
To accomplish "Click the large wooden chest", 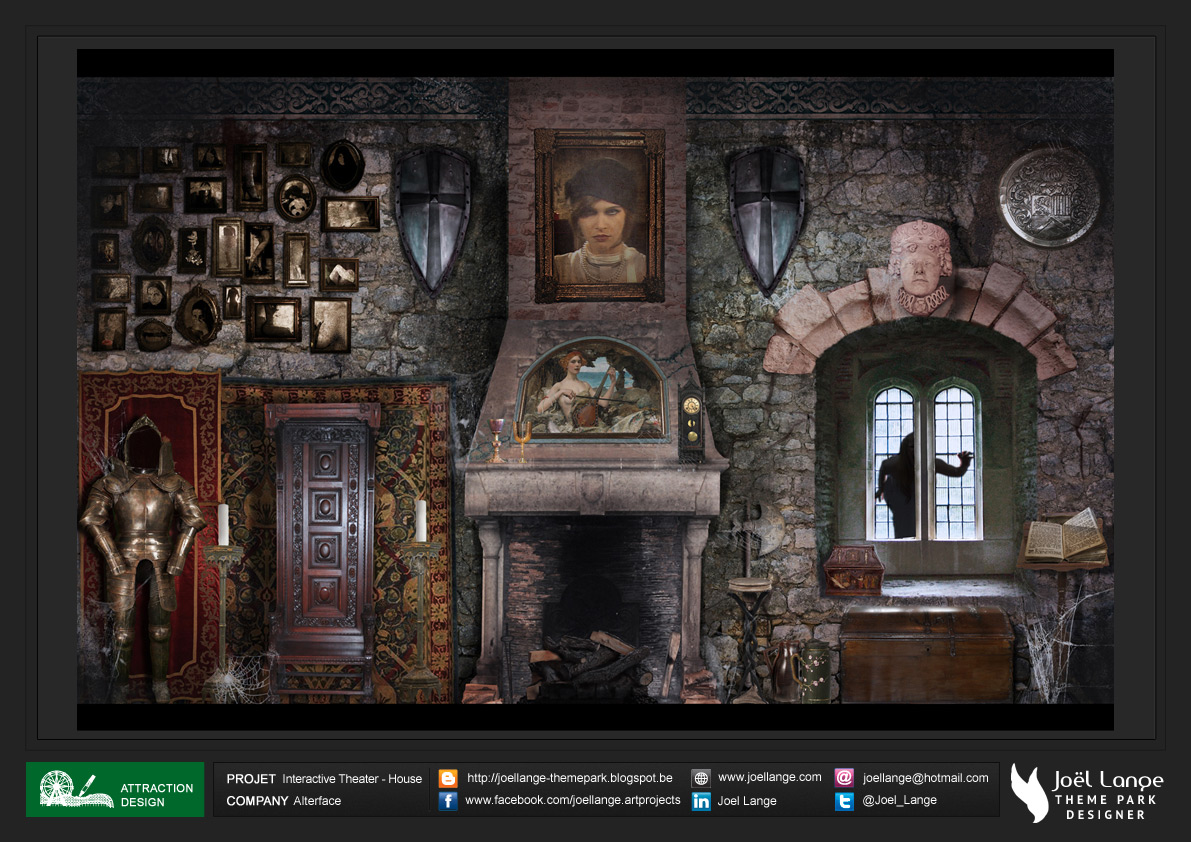I will [x=926, y=654].
